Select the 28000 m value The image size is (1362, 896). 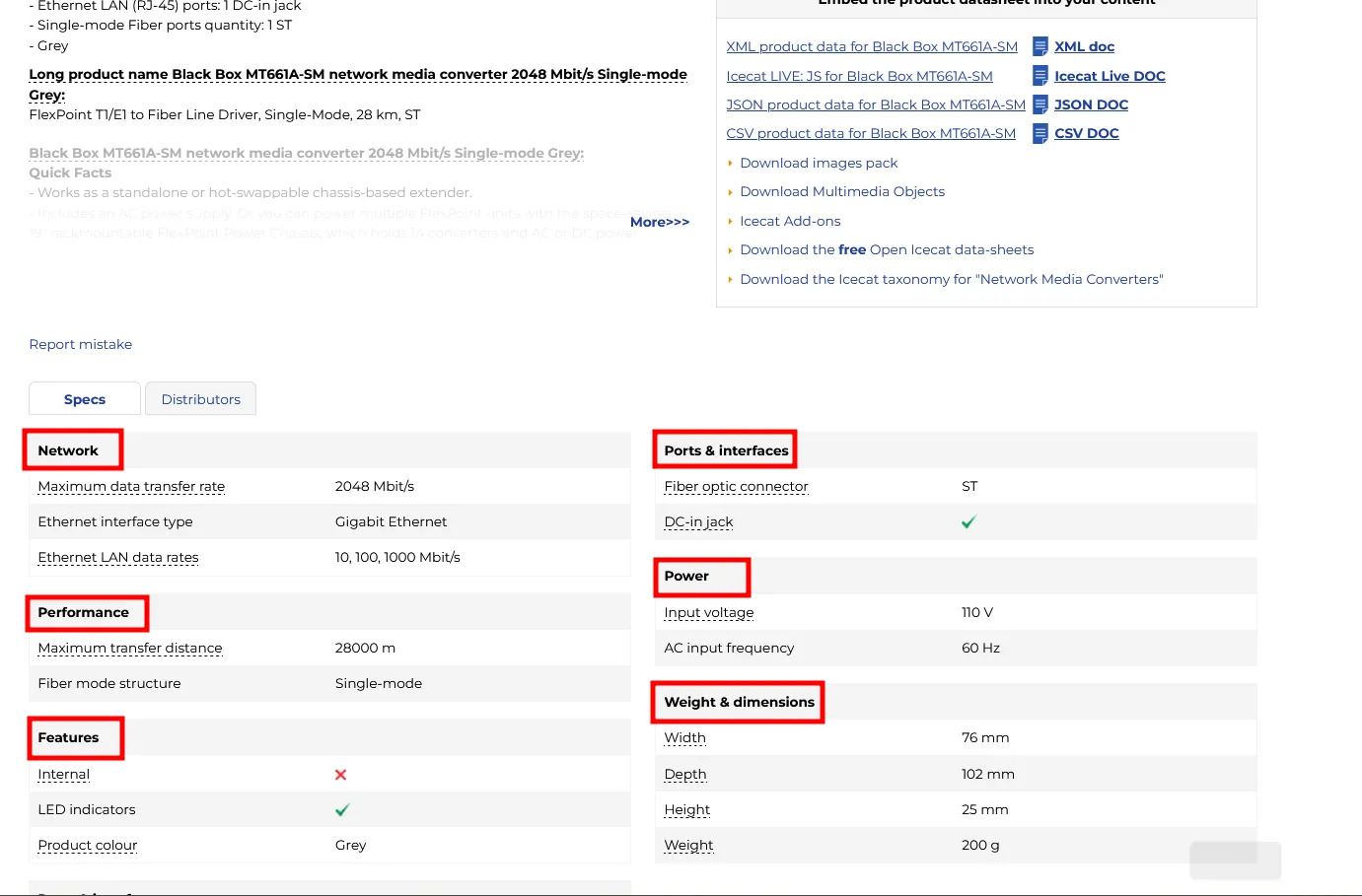click(x=365, y=648)
